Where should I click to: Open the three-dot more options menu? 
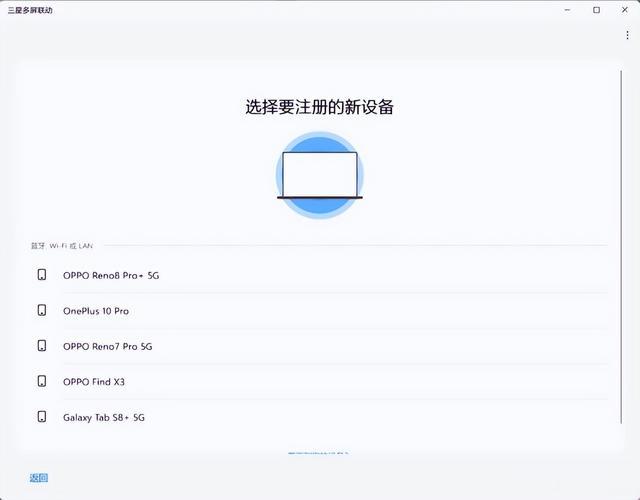(627, 36)
